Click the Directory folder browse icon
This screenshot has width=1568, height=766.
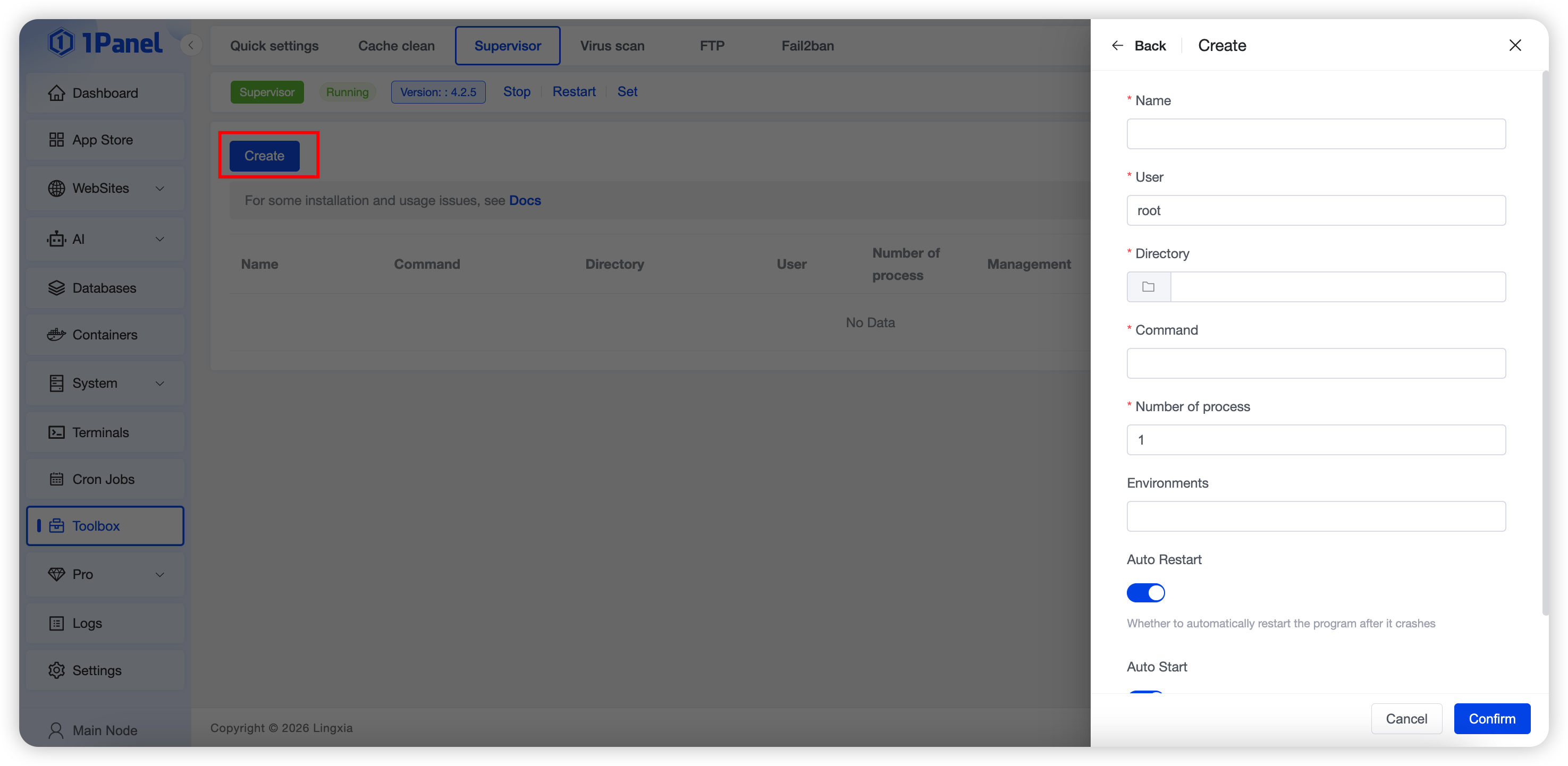pyautogui.click(x=1148, y=287)
